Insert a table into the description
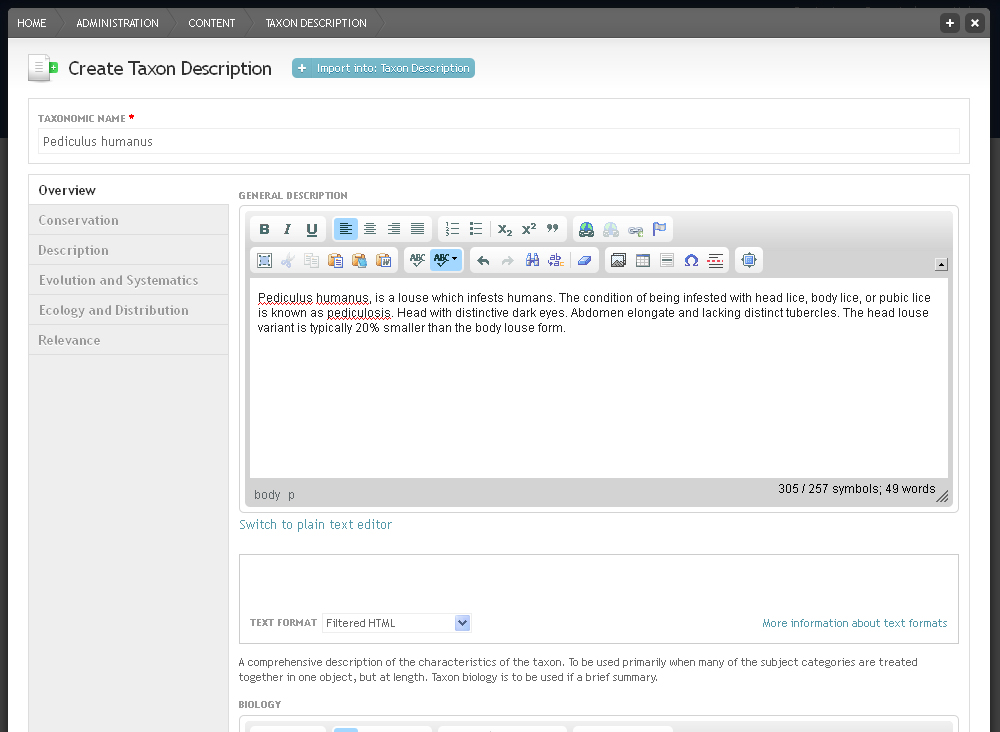Viewport: 1000px width, 732px height. [643, 260]
